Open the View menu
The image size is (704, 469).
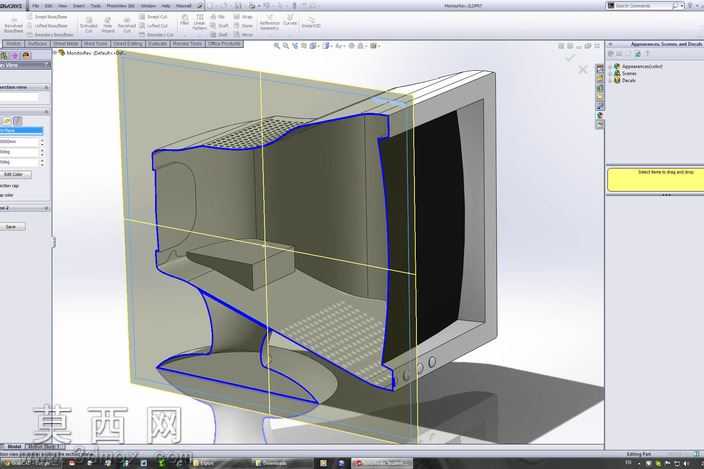(x=63, y=6)
